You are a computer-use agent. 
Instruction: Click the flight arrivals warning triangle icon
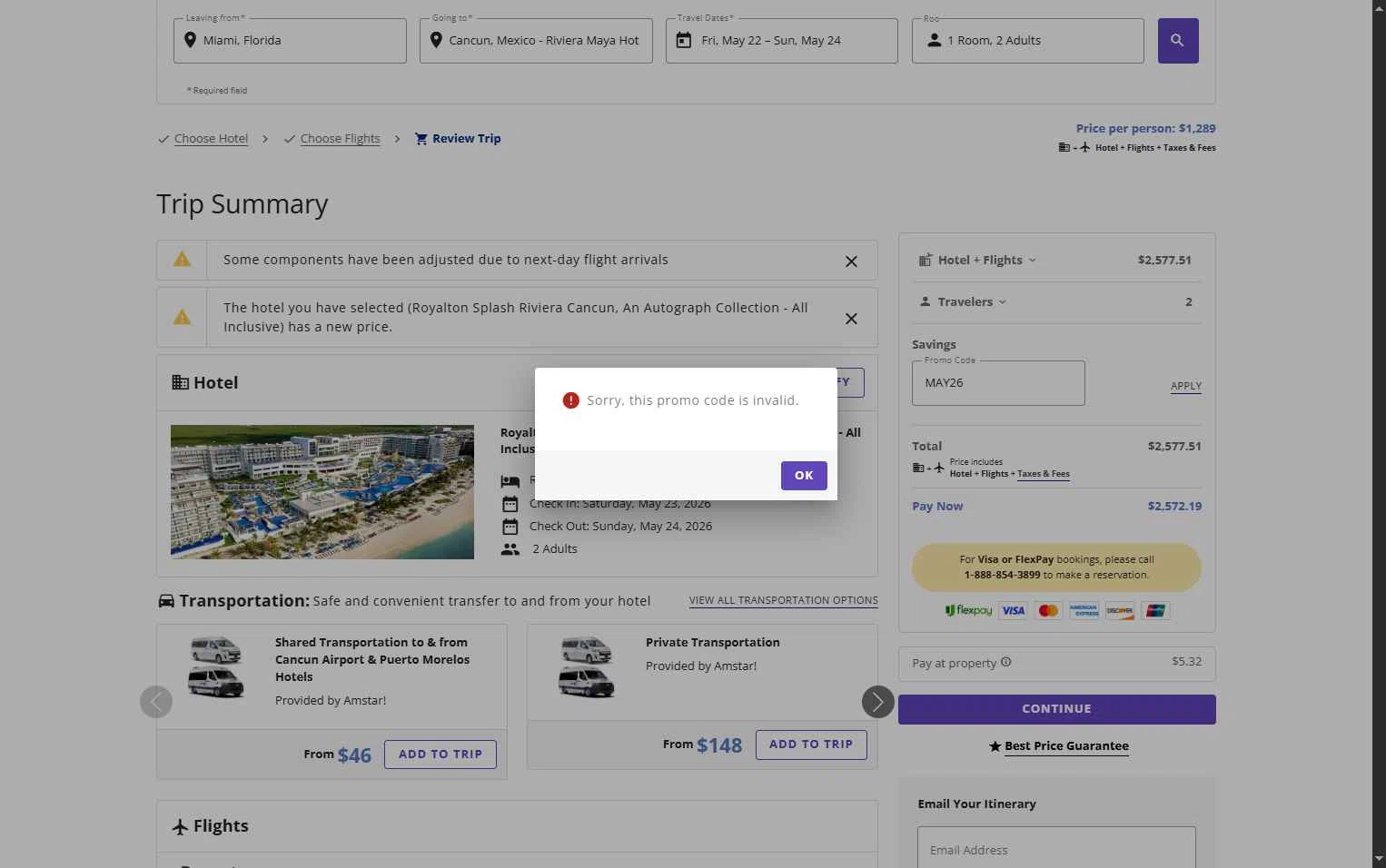coord(182,260)
